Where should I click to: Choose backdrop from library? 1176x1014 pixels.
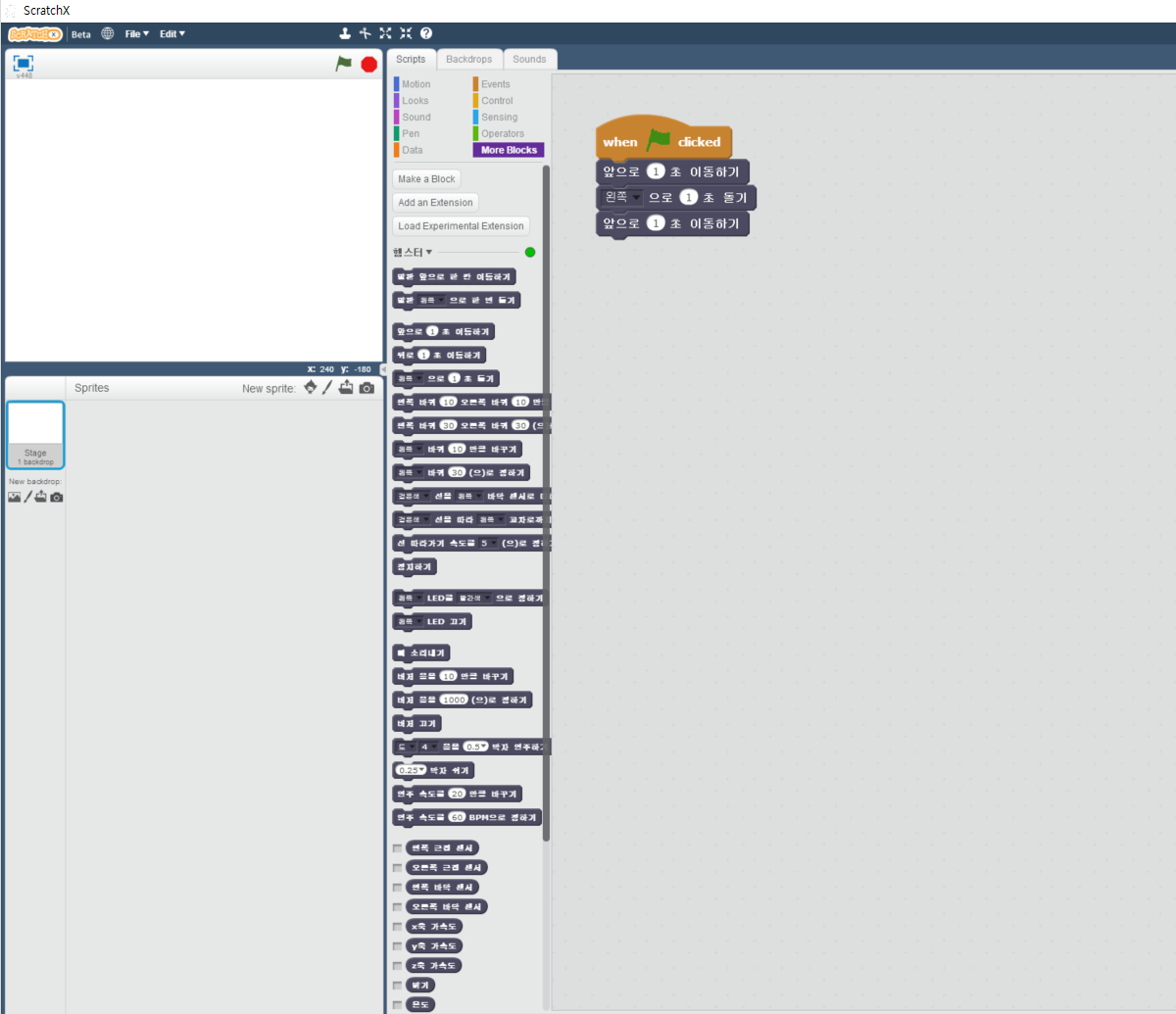[x=14, y=497]
